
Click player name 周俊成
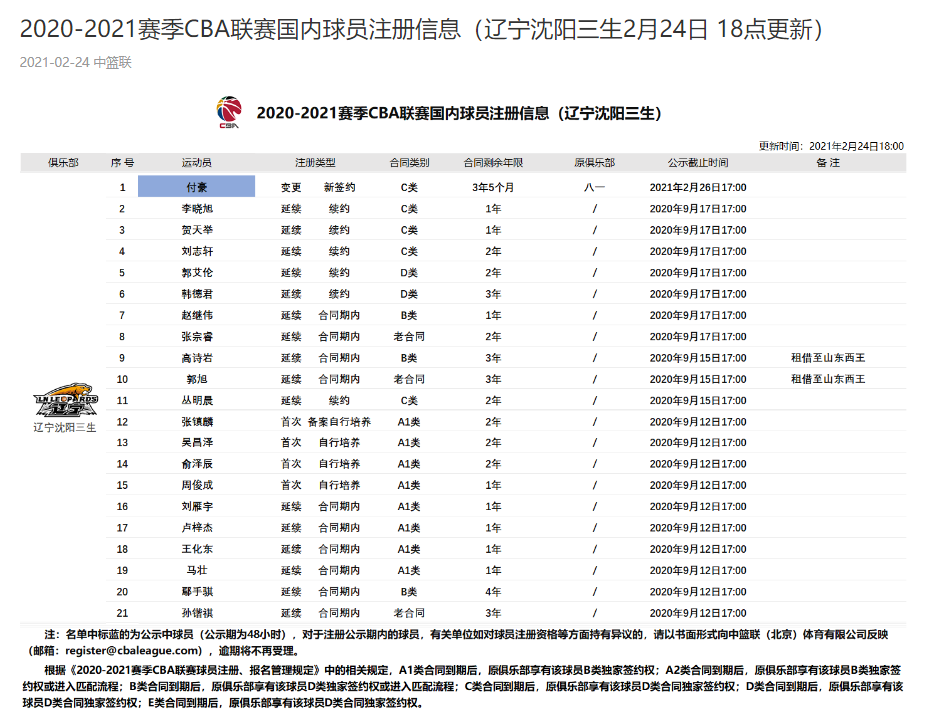pos(197,485)
